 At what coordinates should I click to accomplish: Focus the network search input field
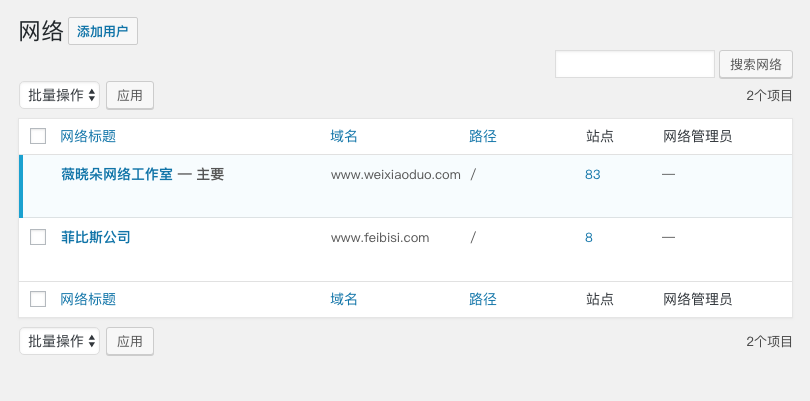[x=634, y=64]
